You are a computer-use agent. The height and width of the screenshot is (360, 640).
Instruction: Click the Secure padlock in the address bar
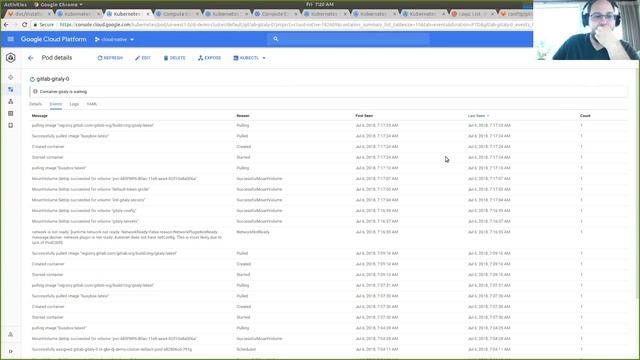[36, 24]
